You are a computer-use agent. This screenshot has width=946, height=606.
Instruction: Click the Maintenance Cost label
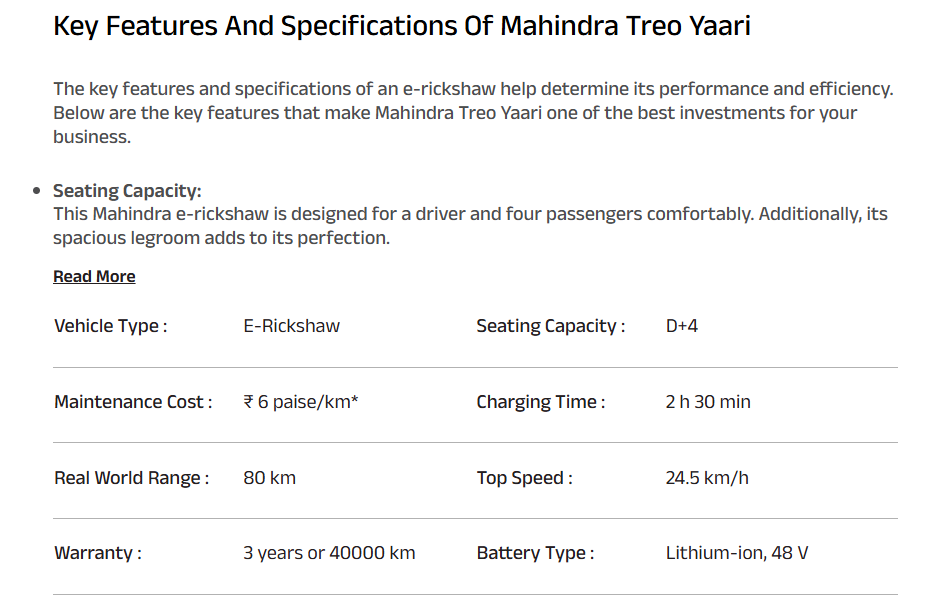coord(133,402)
